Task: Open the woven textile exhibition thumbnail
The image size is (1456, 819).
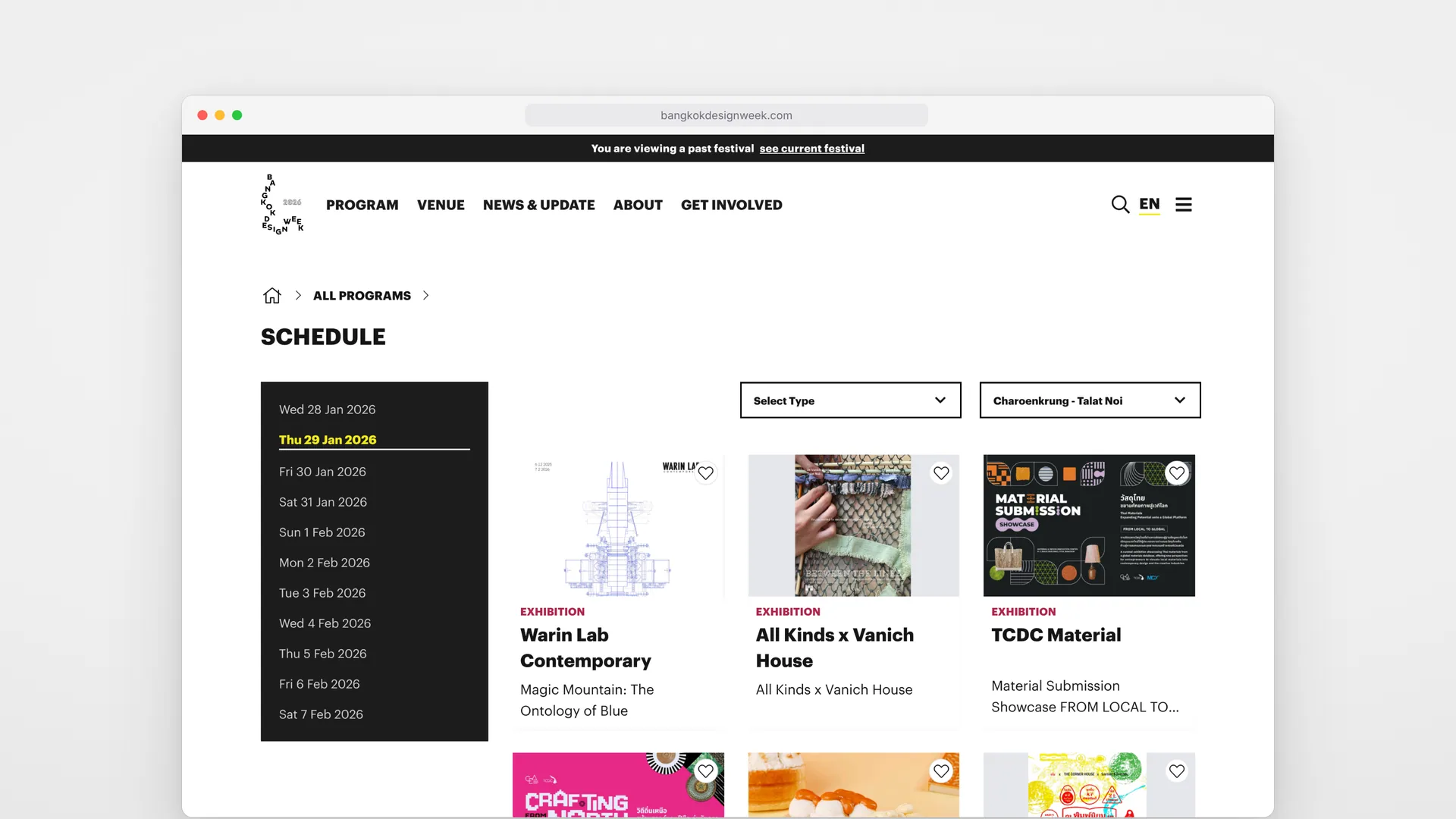Action: [853, 526]
